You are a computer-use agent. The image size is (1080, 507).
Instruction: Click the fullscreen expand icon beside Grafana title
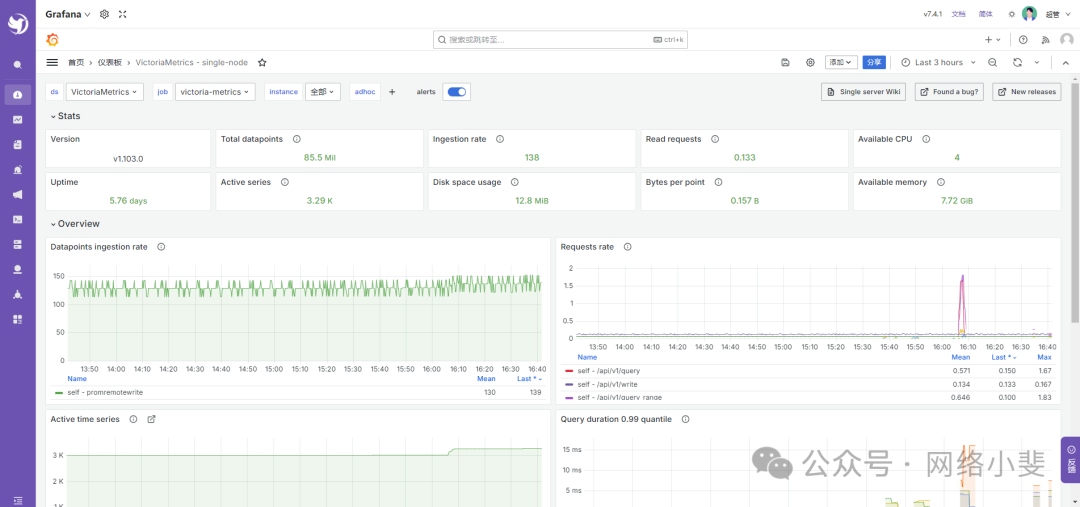pos(123,14)
